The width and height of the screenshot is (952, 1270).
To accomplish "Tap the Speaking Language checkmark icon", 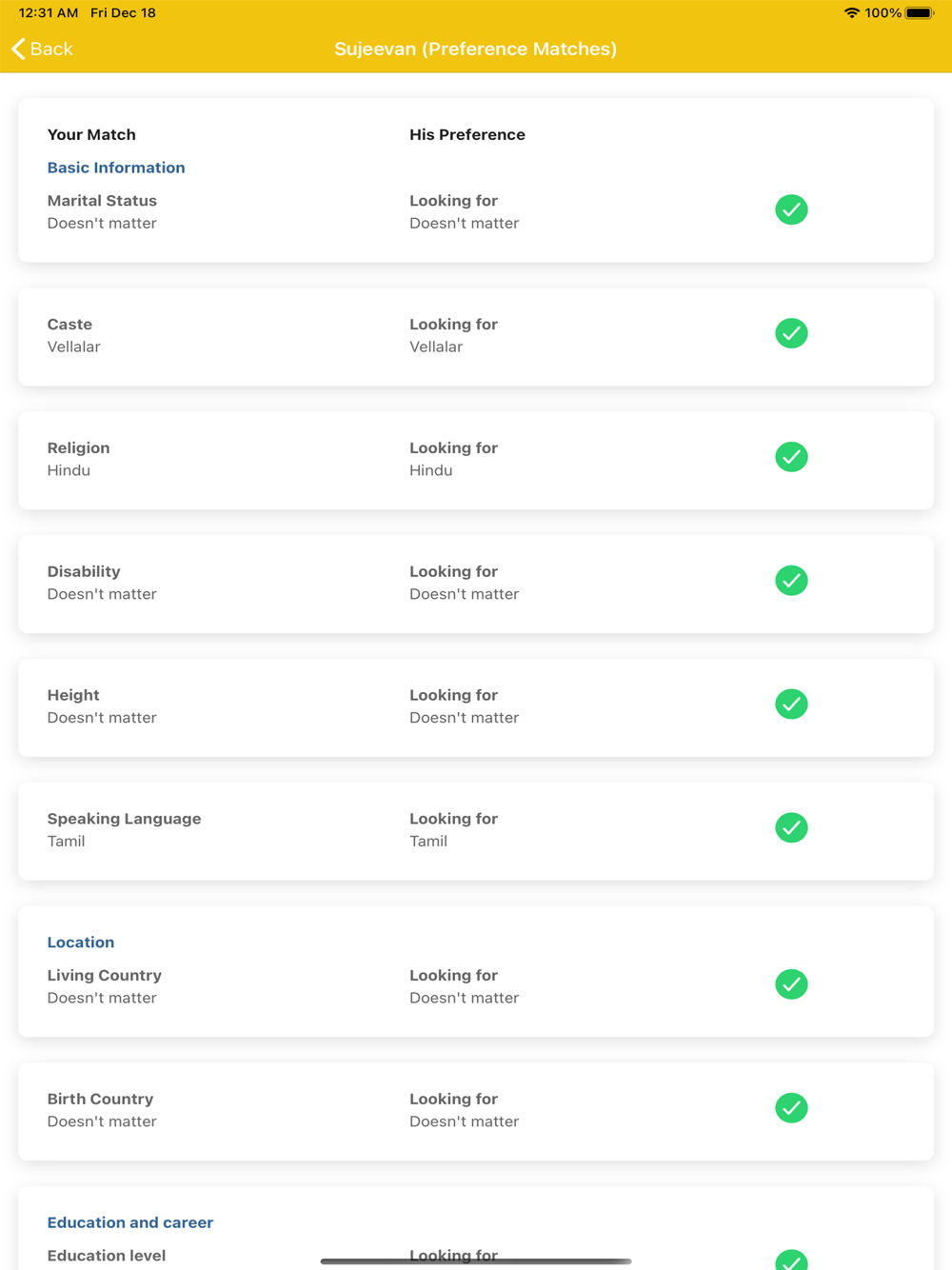I will 791,828.
